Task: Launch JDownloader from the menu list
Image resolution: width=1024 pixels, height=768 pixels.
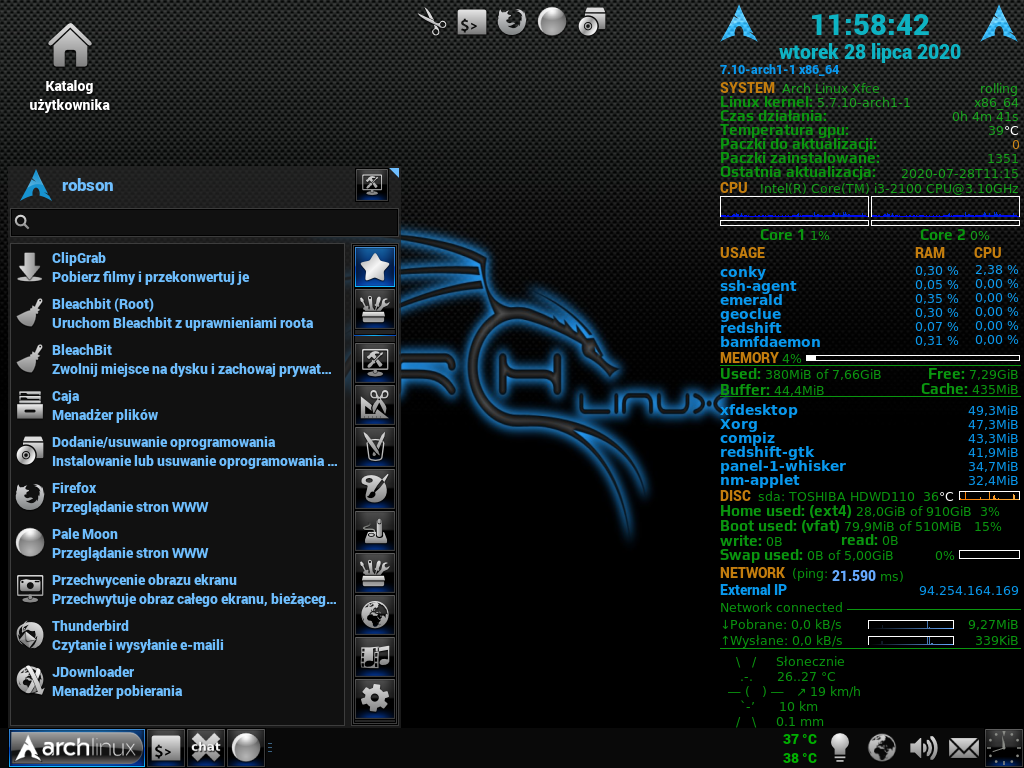Action: click(x=177, y=681)
